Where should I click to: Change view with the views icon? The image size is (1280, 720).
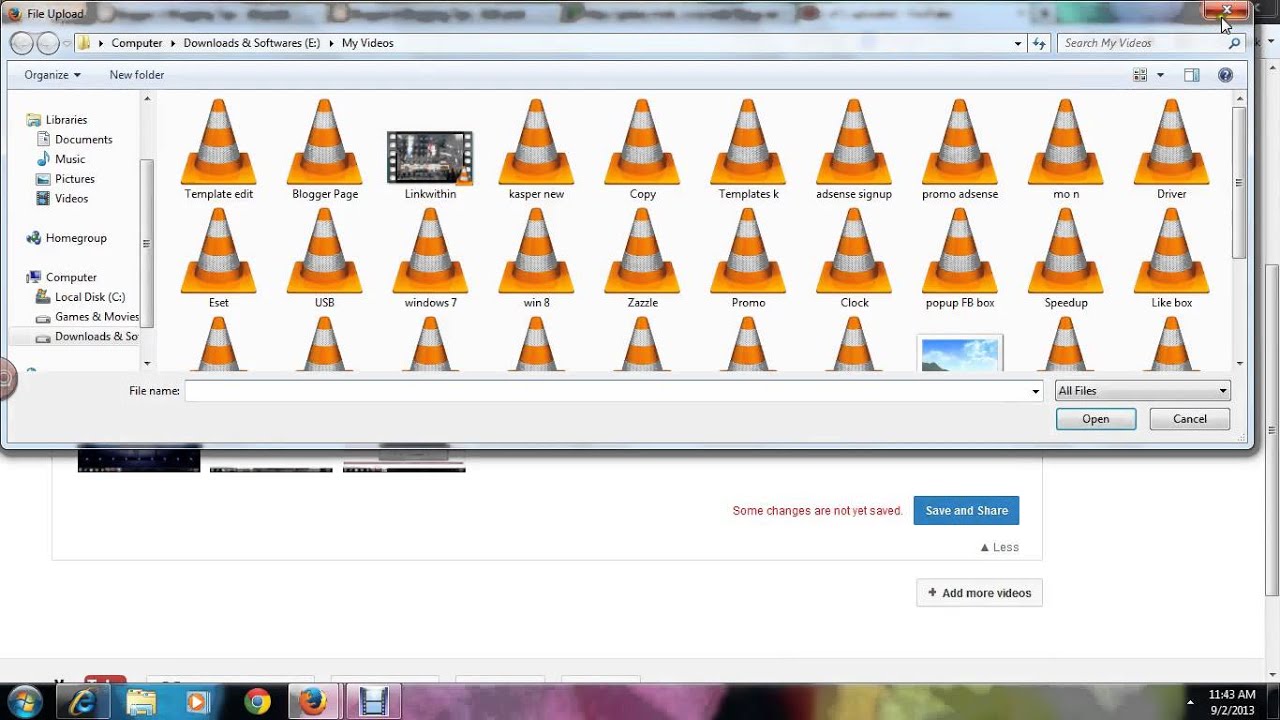click(x=1140, y=75)
